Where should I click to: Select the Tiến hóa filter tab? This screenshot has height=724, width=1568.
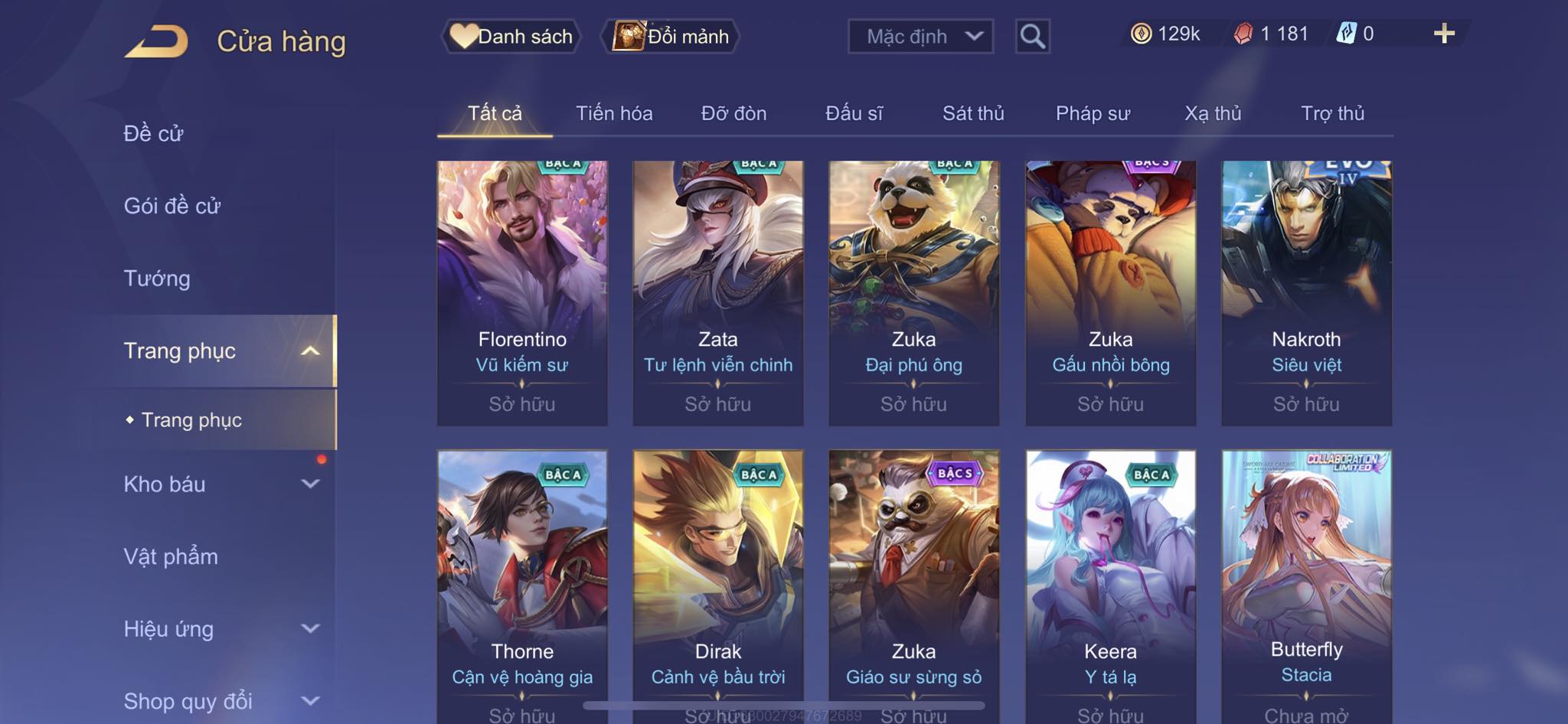[614, 113]
